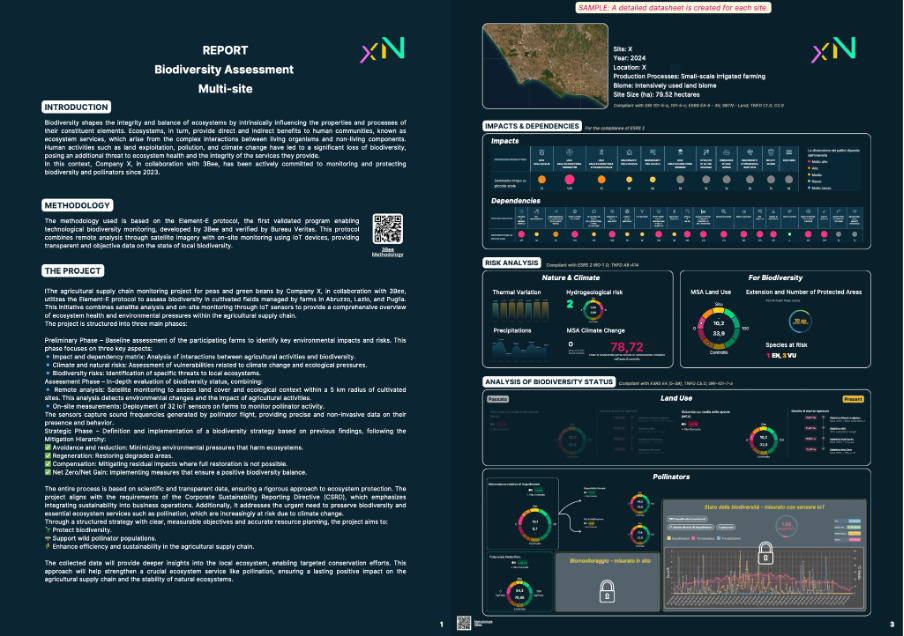Click the IMPACTS & DEPENDENCIES header label
The width and height of the screenshot is (904, 636).
[532, 126]
